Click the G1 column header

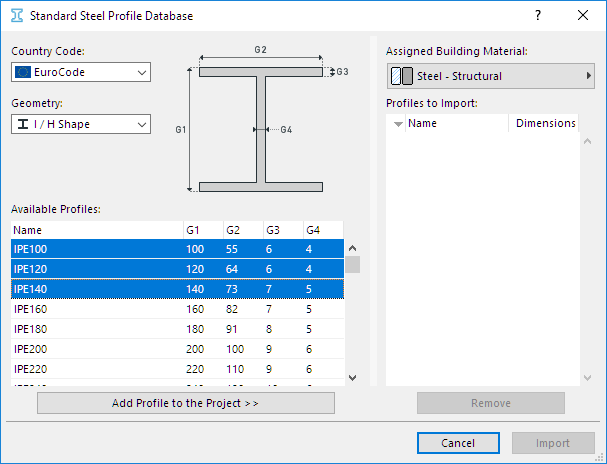pos(202,230)
